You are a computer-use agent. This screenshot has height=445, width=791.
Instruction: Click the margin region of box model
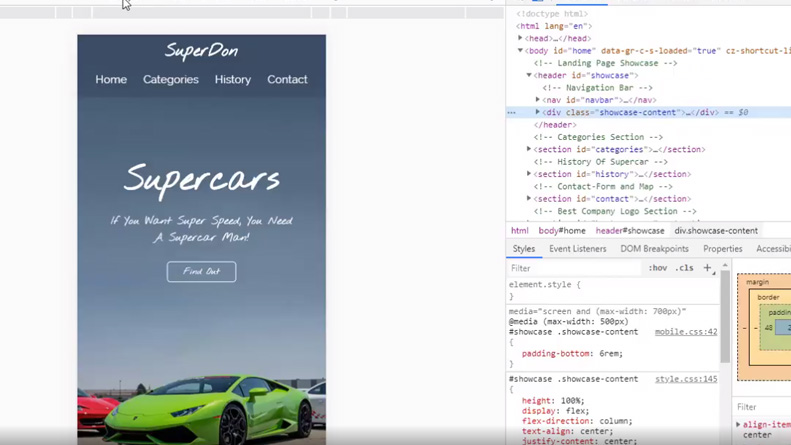click(758, 282)
